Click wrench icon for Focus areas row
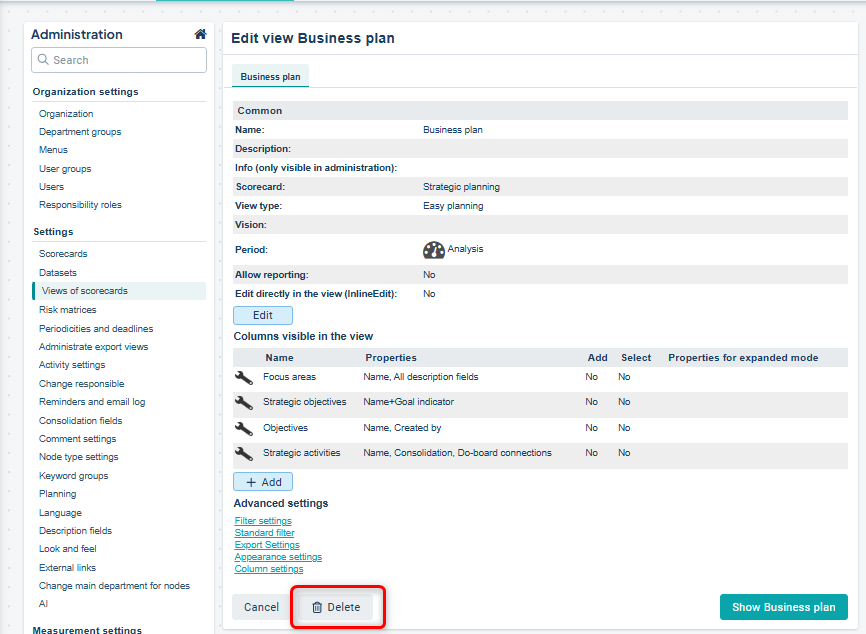The image size is (866, 634). pyautogui.click(x=244, y=377)
